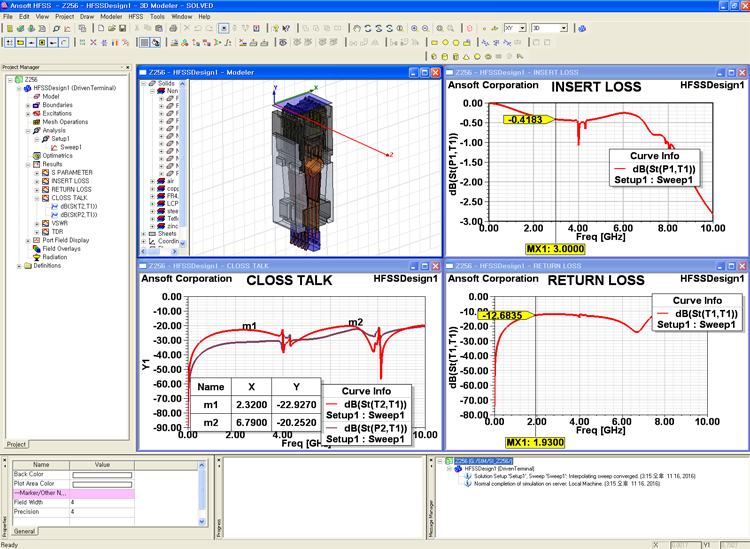This screenshot has width=750, height=549.
Task: Click the Open folder icon
Action: point(111,29)
